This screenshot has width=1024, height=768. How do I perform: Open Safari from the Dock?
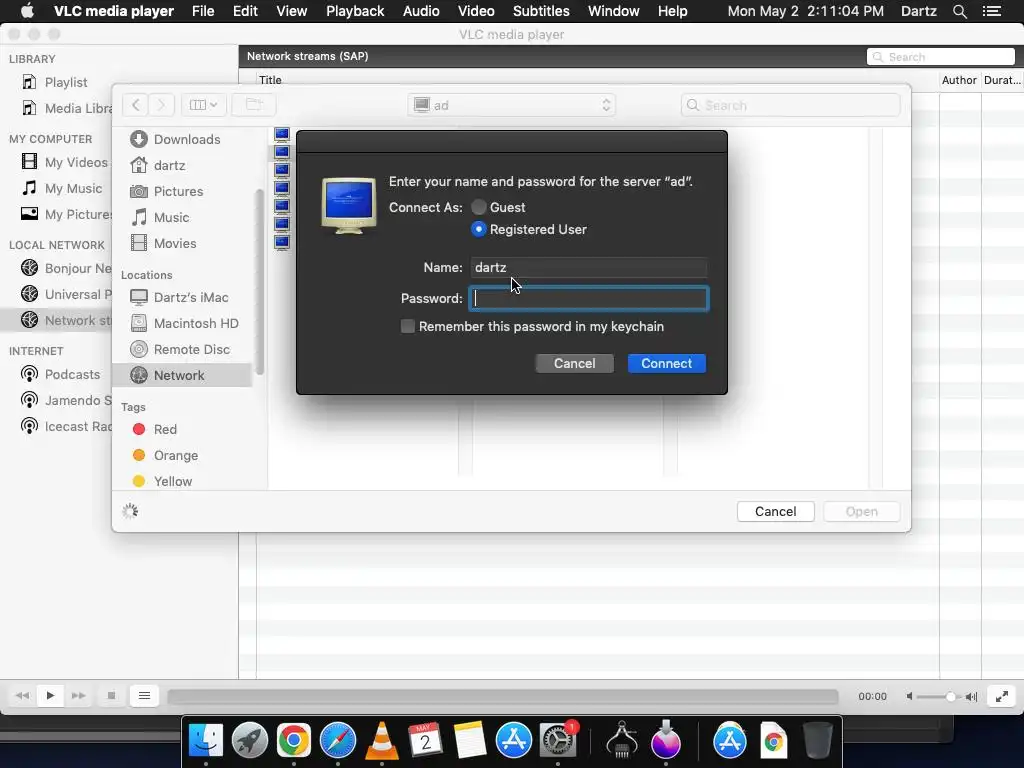click(x=338, y=741)
